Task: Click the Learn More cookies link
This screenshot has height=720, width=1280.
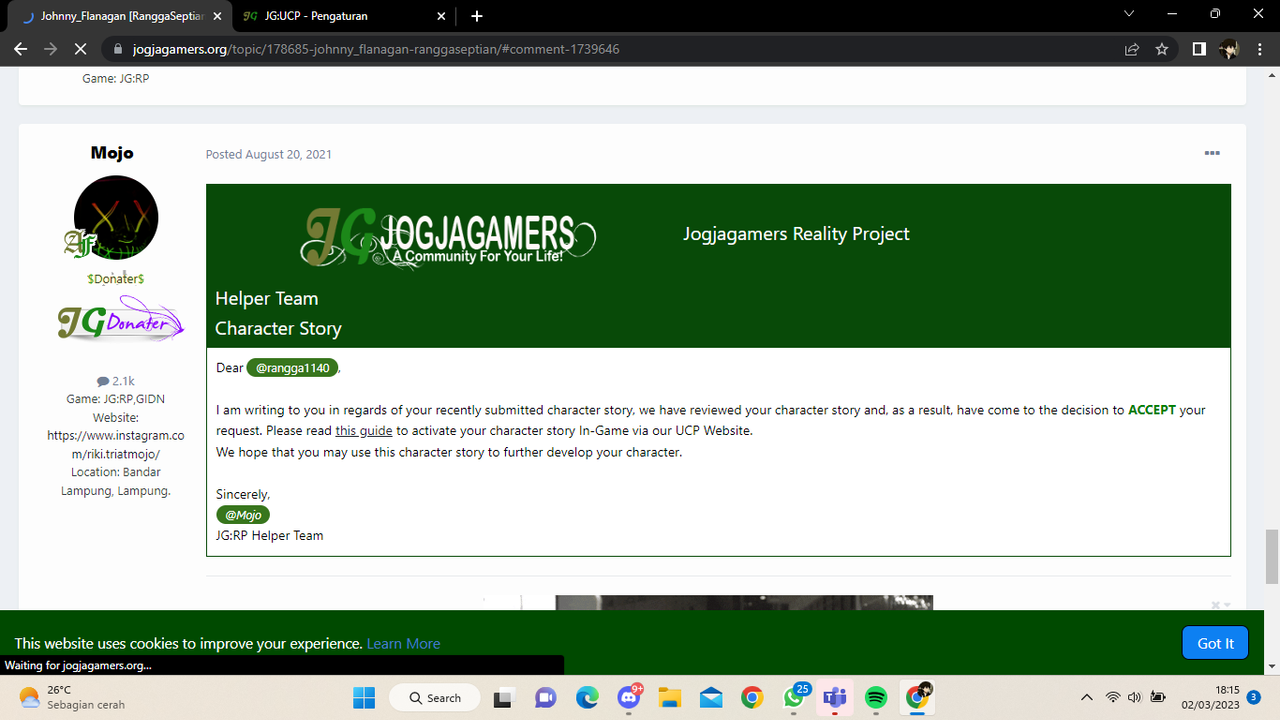Action: tap(403, 643)
